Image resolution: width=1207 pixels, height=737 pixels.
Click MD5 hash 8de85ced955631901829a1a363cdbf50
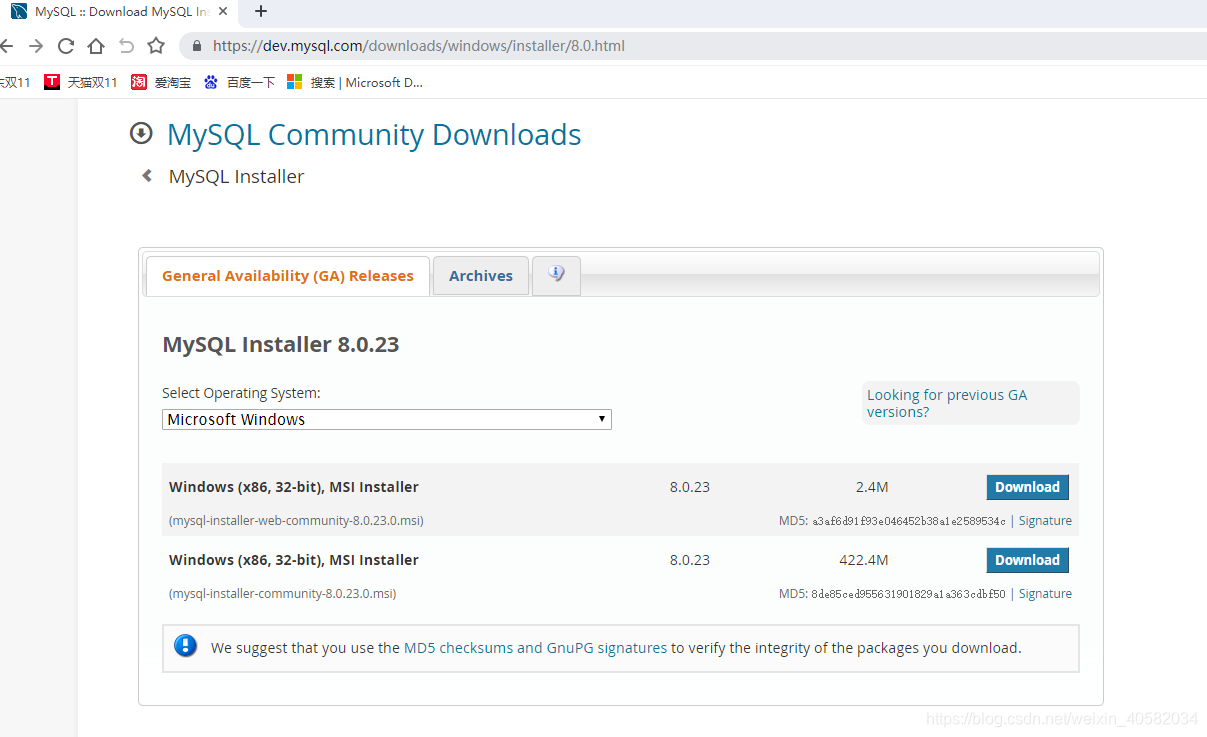tap(909, 594)
